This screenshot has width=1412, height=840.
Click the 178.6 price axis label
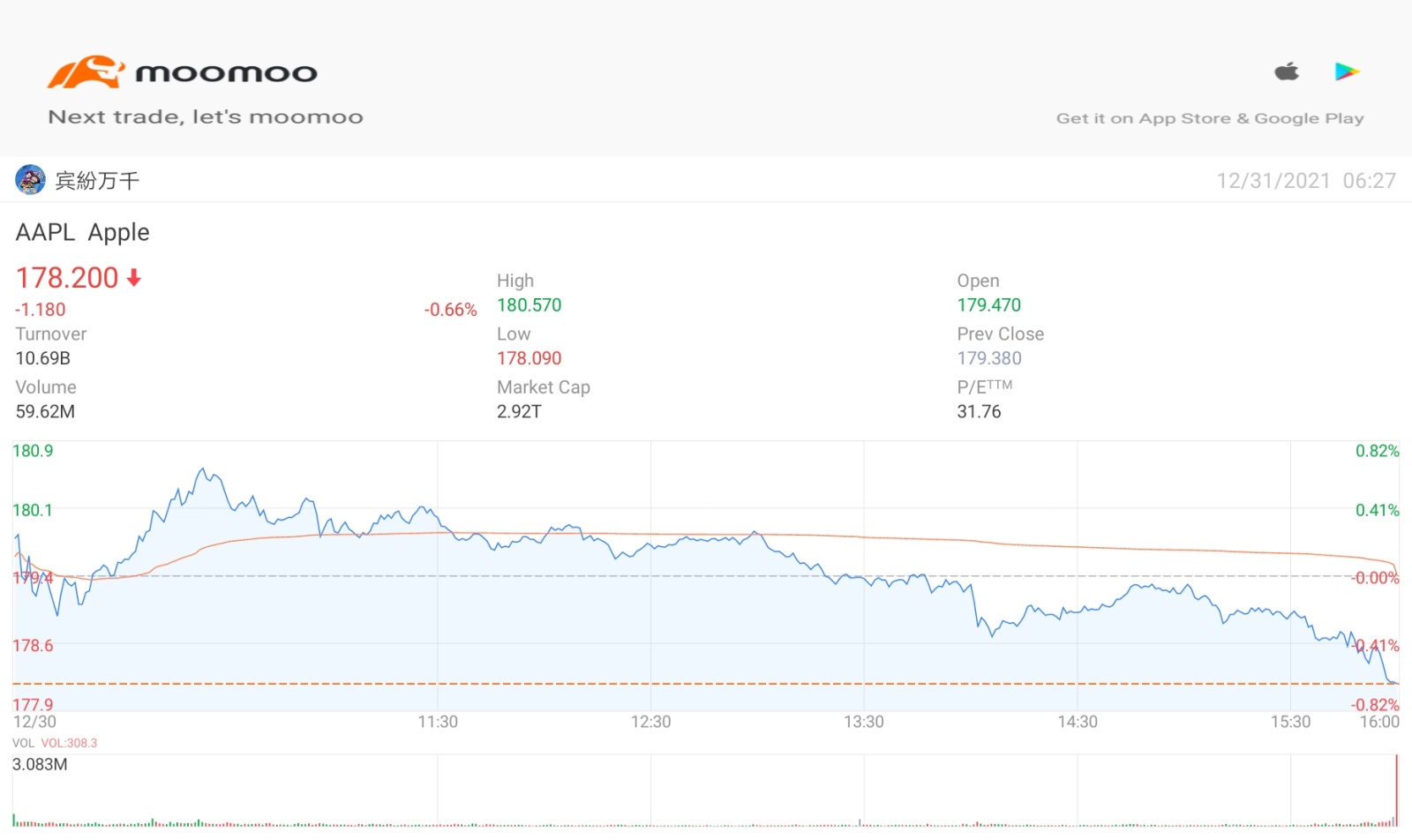[33, 646]
